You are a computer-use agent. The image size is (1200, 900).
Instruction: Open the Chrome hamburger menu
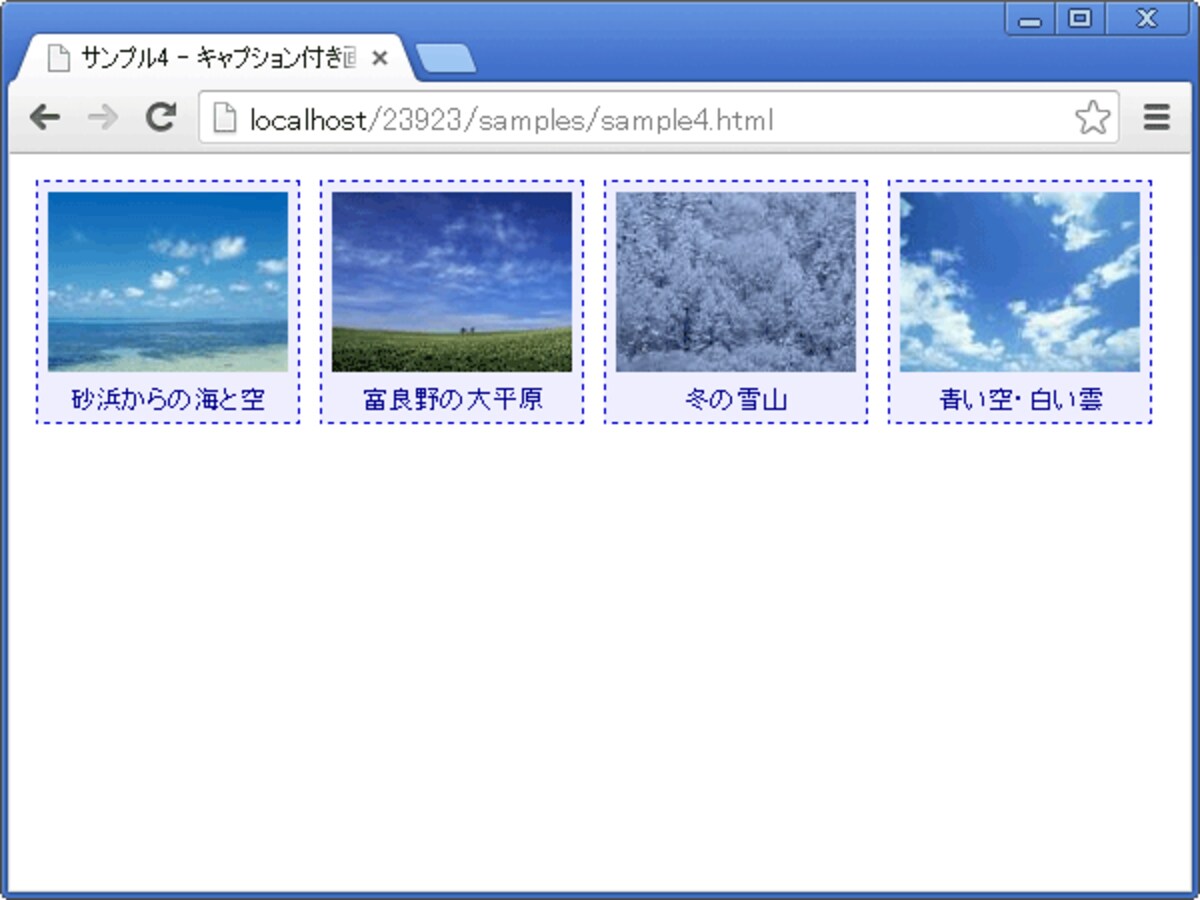[x=1157, y=118]
